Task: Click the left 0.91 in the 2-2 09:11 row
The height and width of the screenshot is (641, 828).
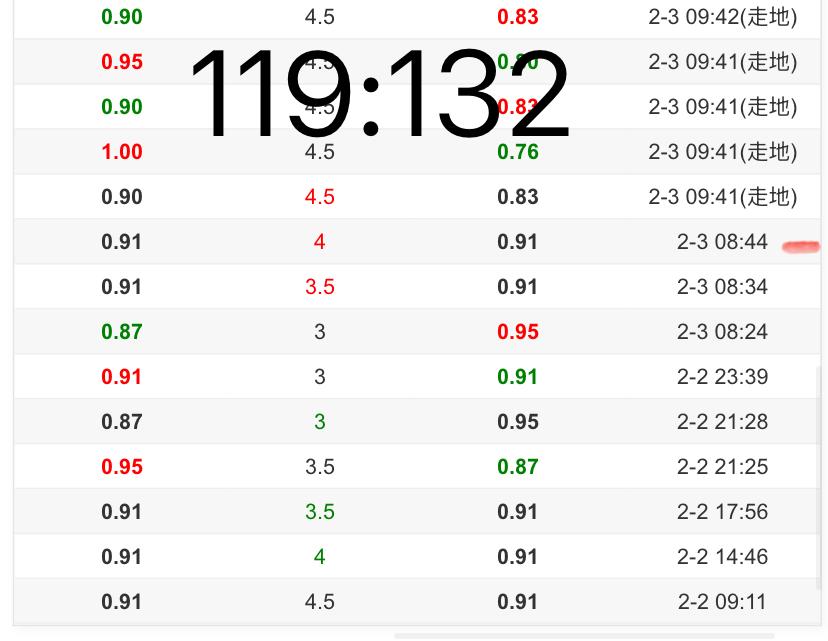Action: click(121, 601)
